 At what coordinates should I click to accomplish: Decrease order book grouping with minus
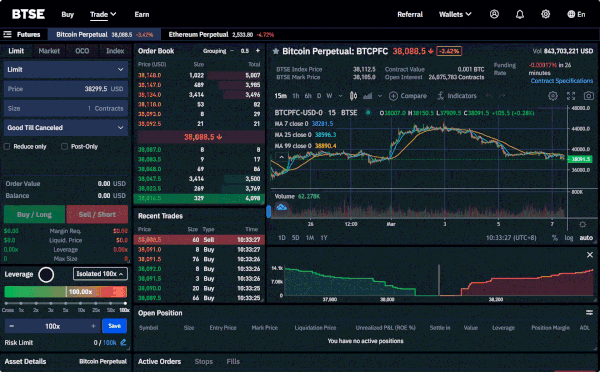tap(232, 51)
